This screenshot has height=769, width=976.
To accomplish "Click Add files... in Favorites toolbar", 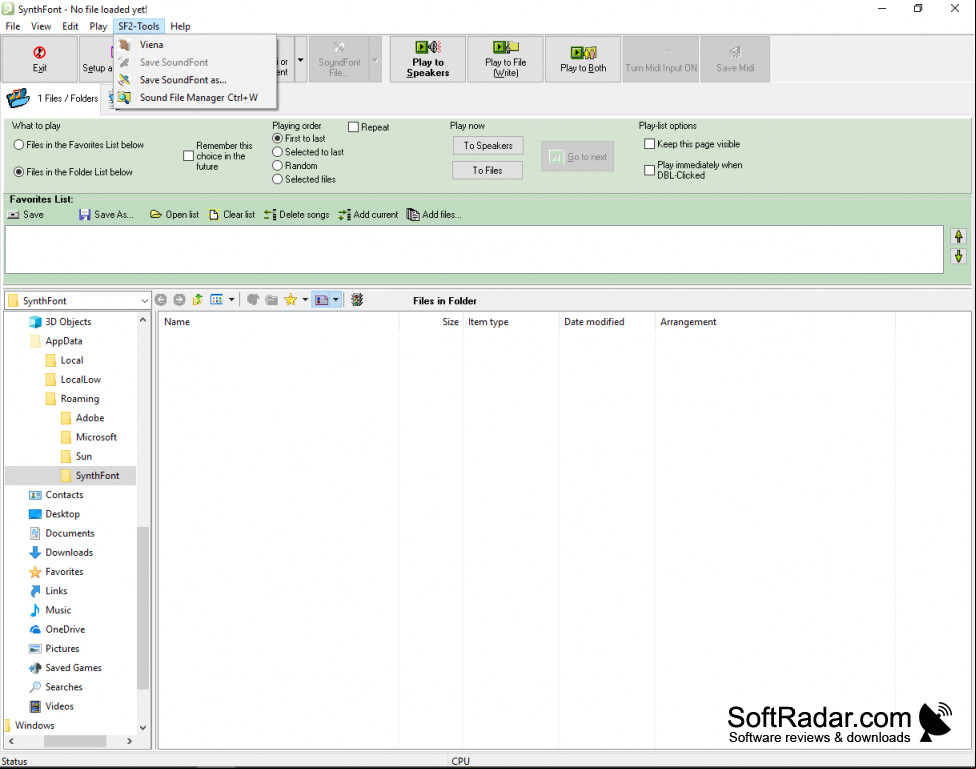I will tap(434, 215).
